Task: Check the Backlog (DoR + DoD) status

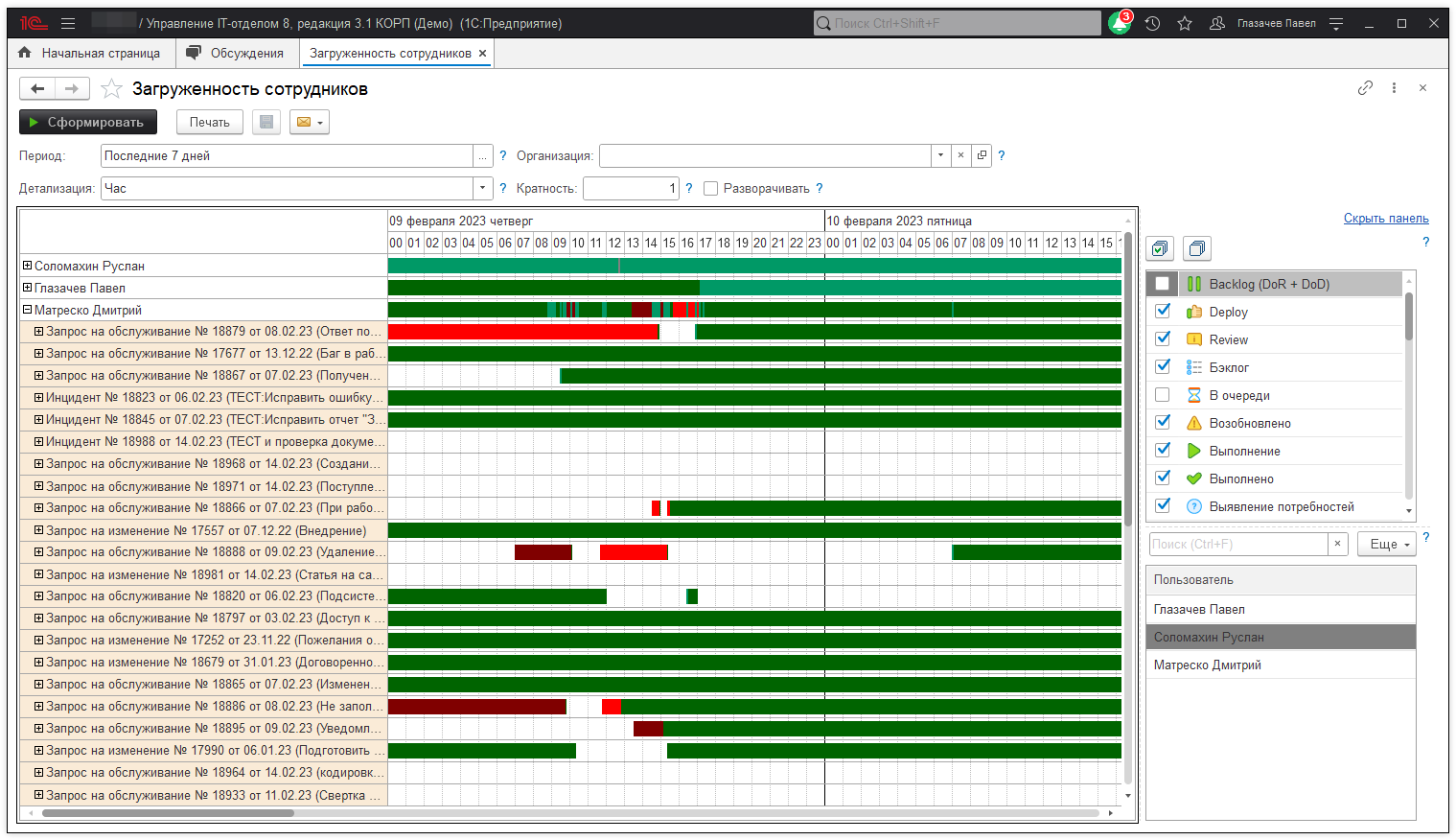Action: 1163,284
